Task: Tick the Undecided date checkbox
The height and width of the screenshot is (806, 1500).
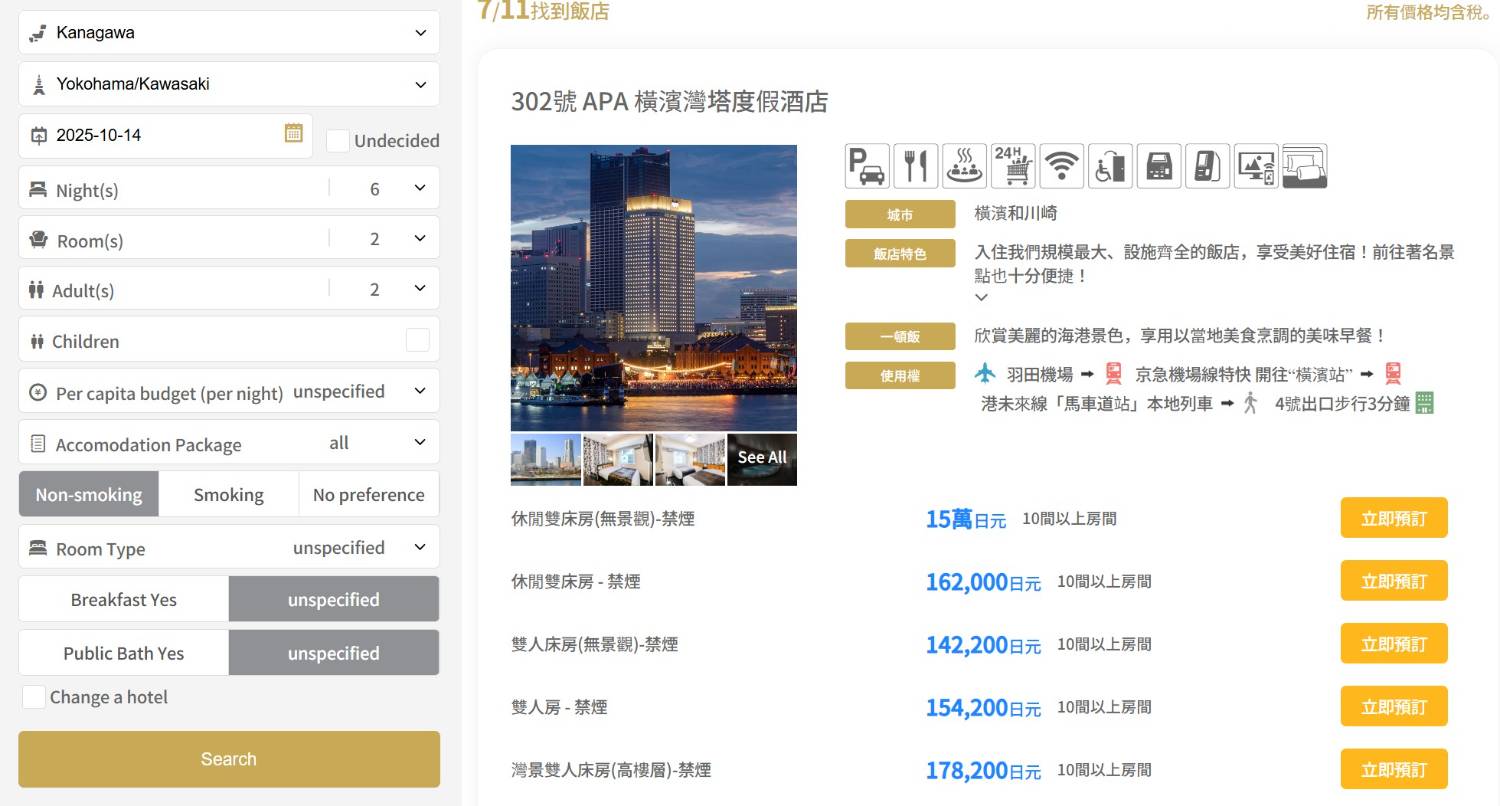Action: point(338,141)
